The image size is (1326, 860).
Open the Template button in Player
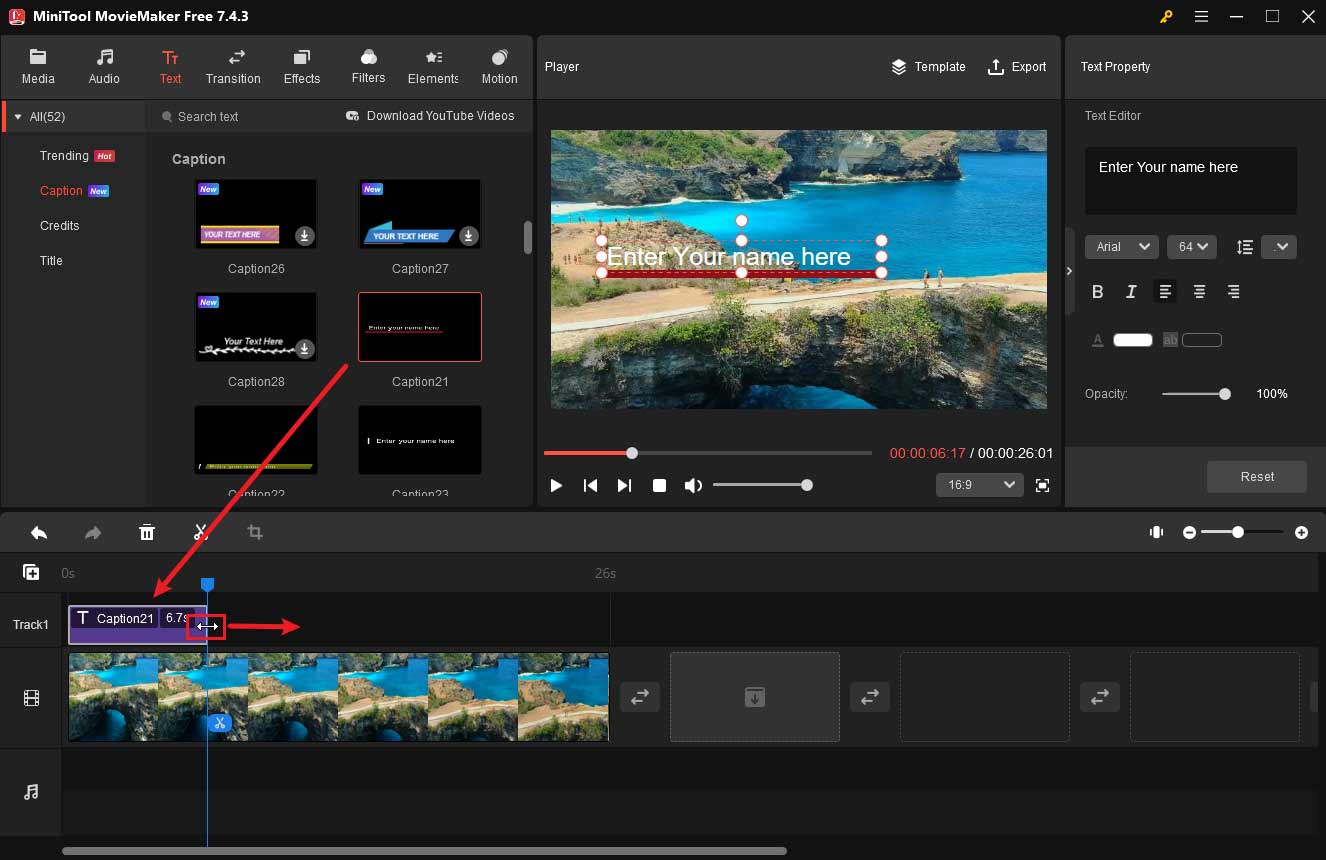(928, 67)
